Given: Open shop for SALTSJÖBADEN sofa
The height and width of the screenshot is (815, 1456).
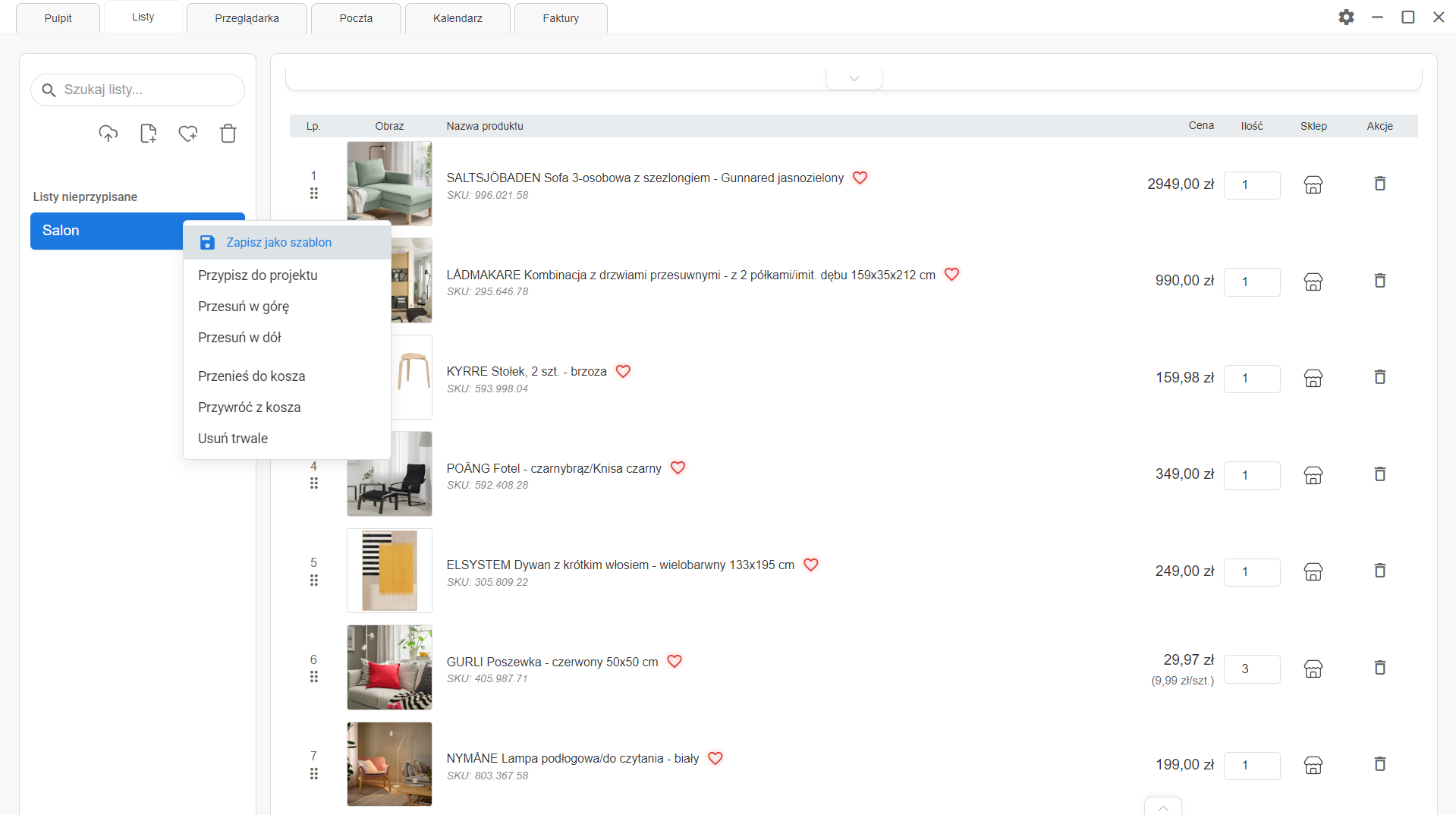Looking at the screenshot, I should click(x=1313, y=184).
